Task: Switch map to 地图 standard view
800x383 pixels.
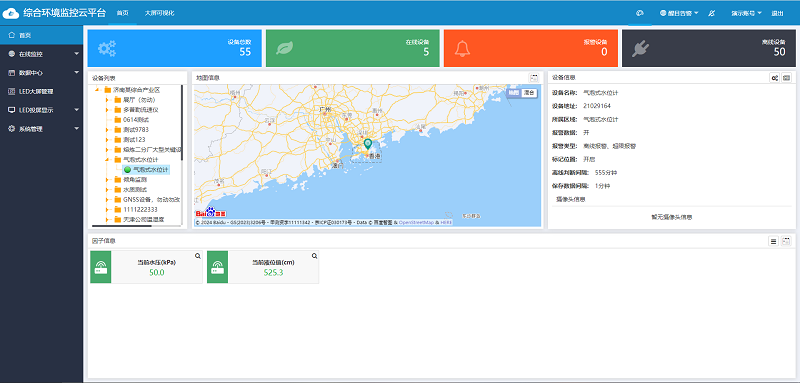Action: 514,93
